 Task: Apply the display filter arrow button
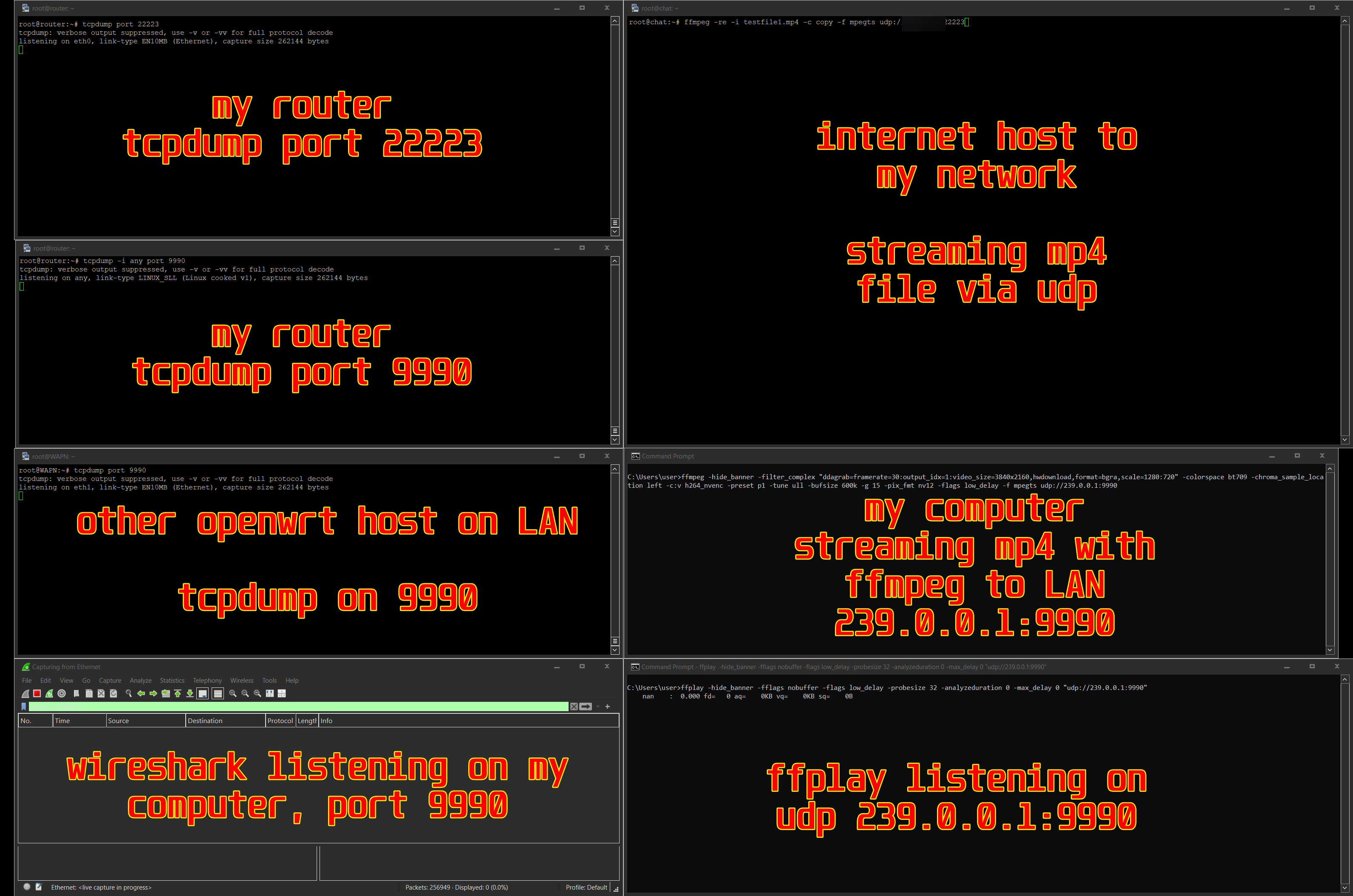point(586,707)
